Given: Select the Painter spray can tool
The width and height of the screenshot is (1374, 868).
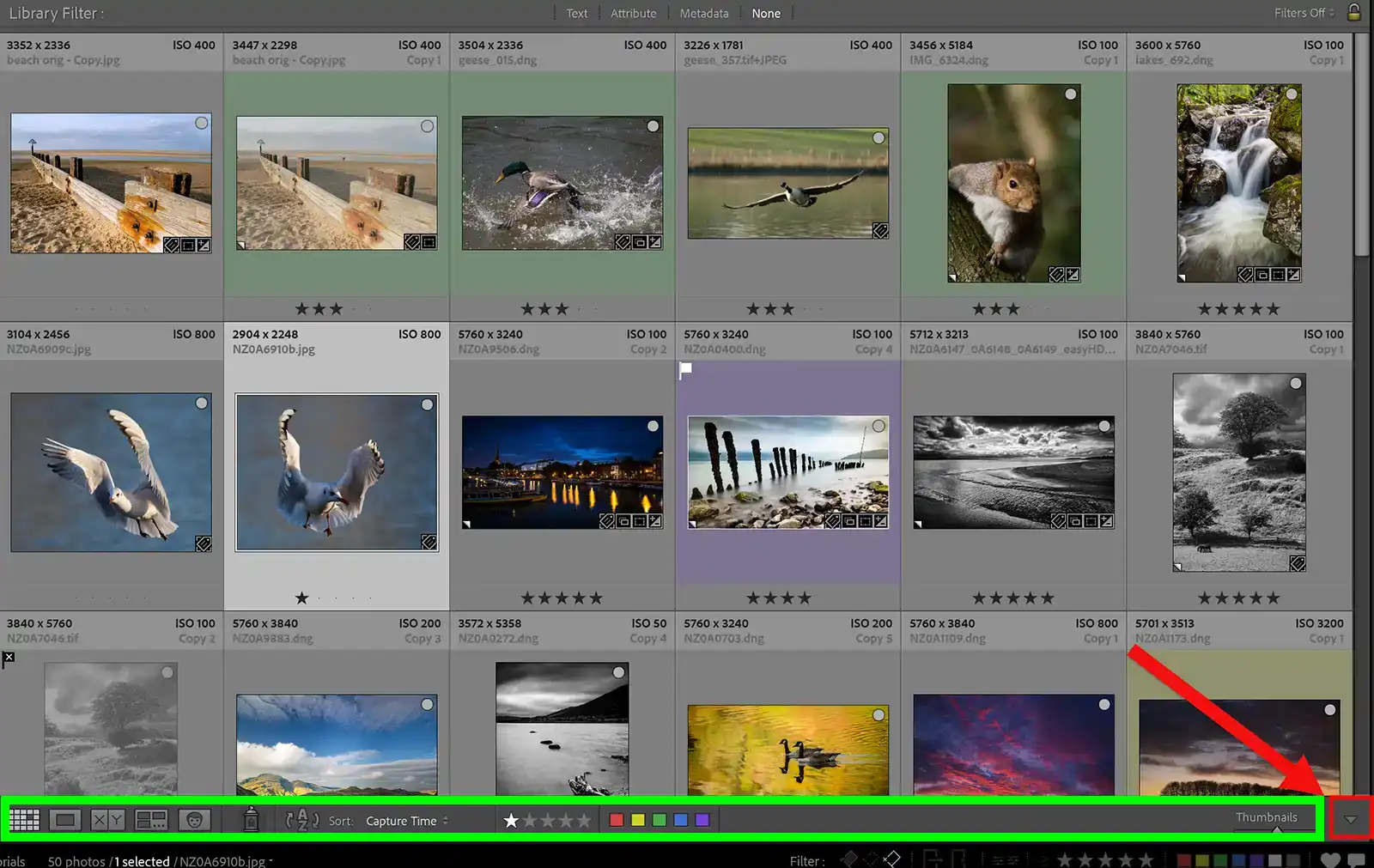Looking at the screenshot, I should point(251,820).
